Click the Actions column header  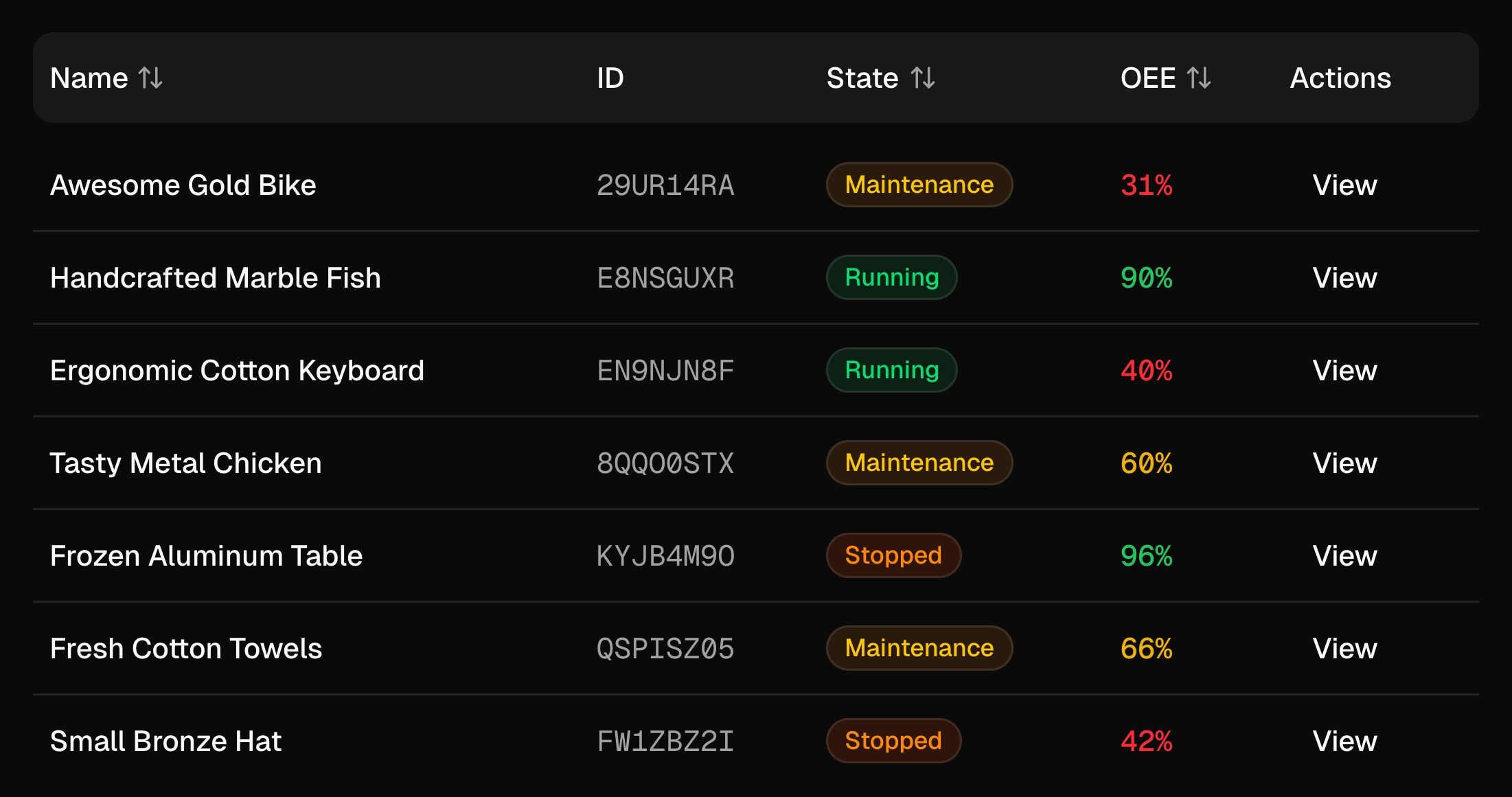click(x=1340, y=78)
